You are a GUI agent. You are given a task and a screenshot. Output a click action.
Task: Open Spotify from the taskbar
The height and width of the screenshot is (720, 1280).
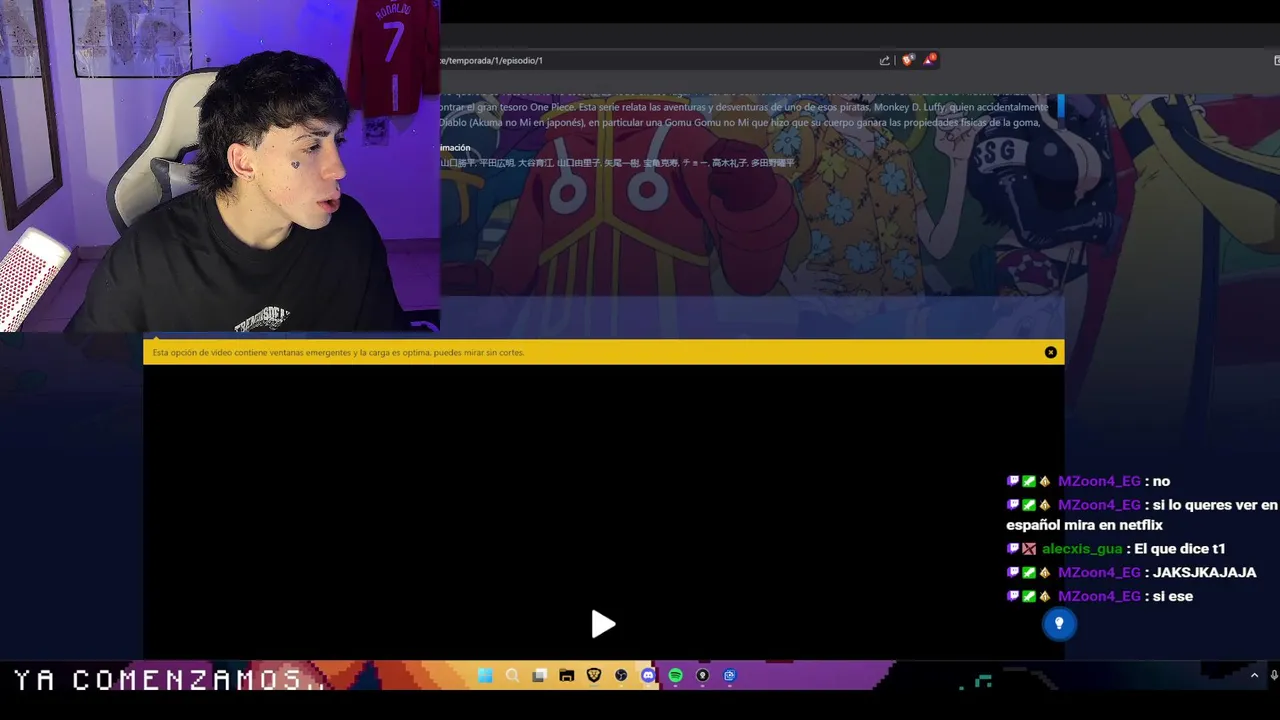coord(675,676)
